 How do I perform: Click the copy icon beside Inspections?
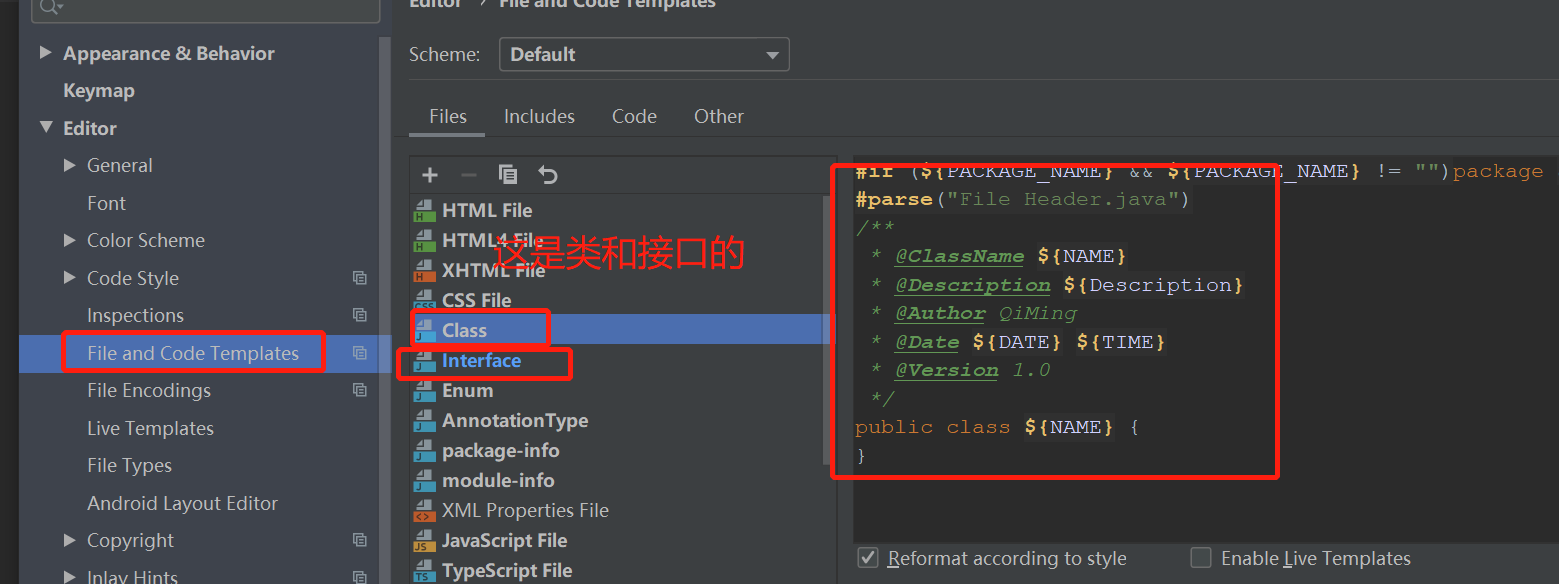pyautogui.click(x=360, y=315)
